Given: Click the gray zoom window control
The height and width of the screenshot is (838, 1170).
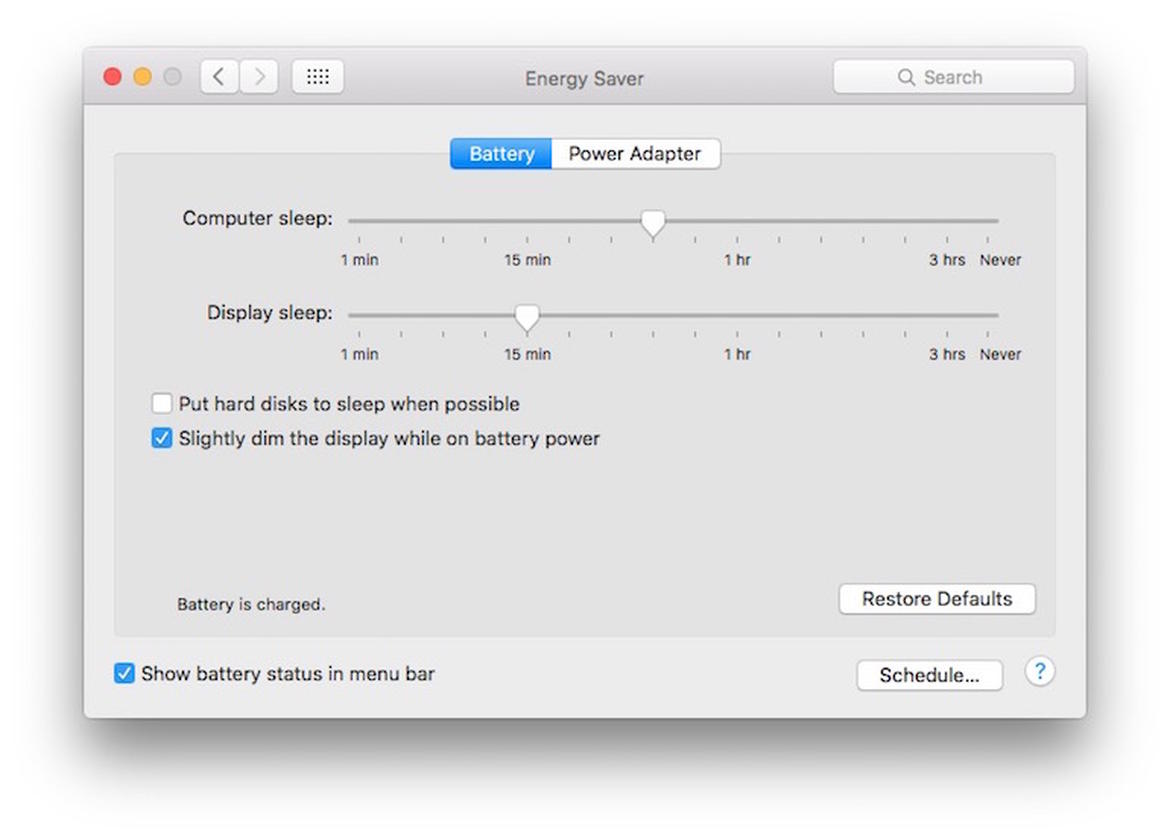Looking at the screenshot, I should point(172,76).
